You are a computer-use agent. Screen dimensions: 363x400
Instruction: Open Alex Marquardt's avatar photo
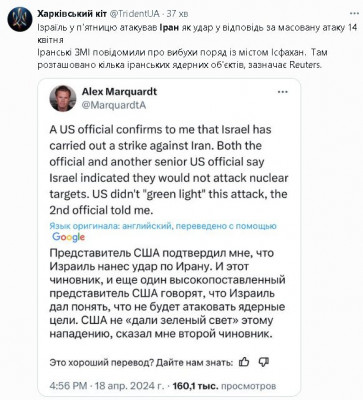click(x=63, y=98)
